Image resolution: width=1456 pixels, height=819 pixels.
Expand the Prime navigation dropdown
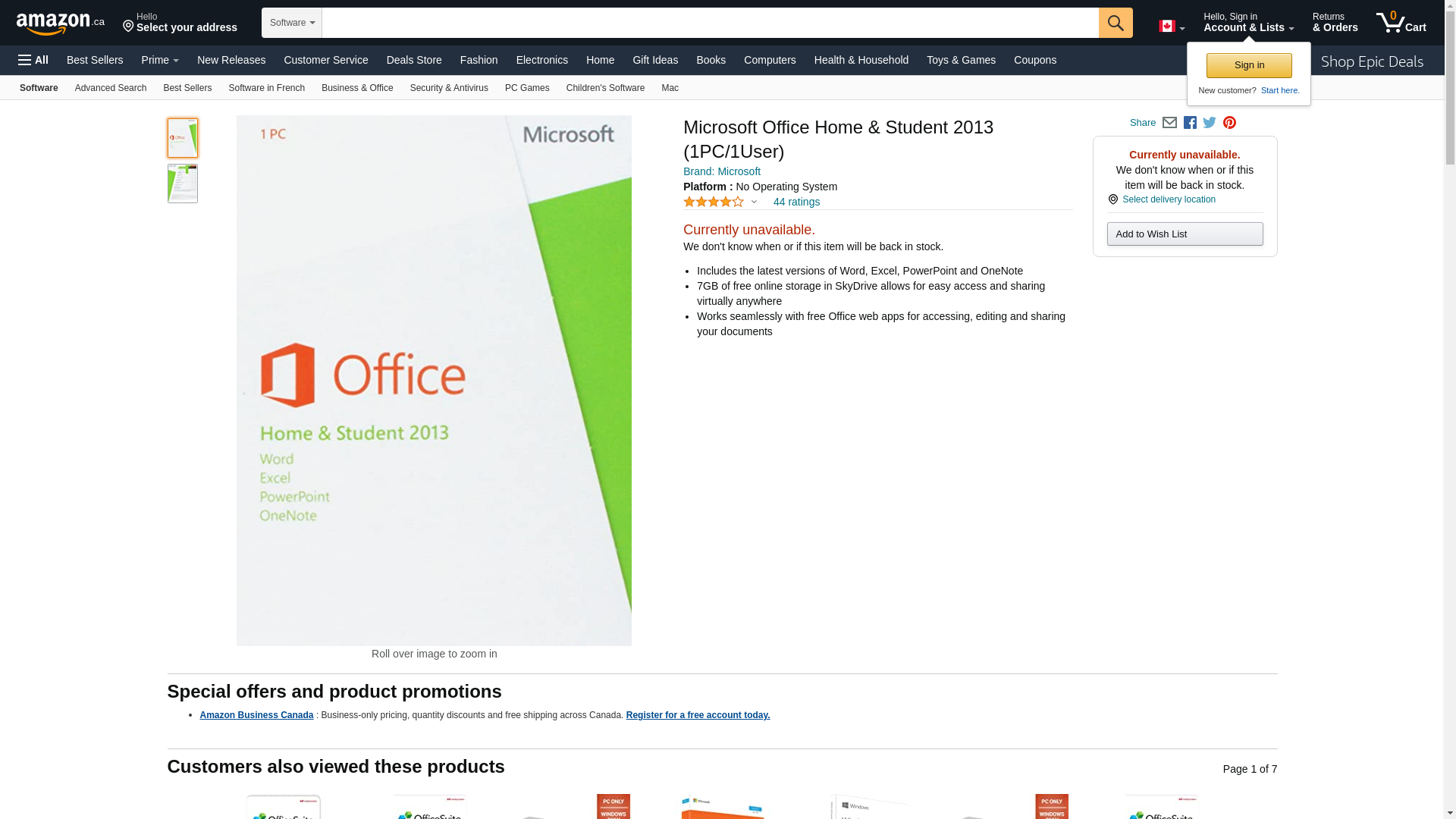pyautogui.click(x=160, y=60)
